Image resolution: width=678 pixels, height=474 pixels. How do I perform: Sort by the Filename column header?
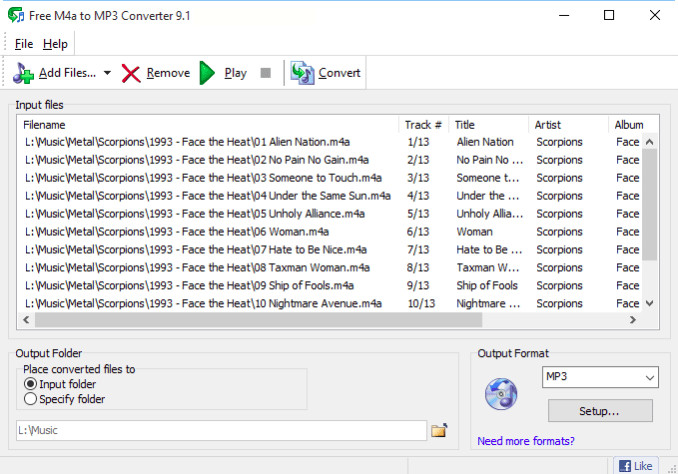pos(207,125)
